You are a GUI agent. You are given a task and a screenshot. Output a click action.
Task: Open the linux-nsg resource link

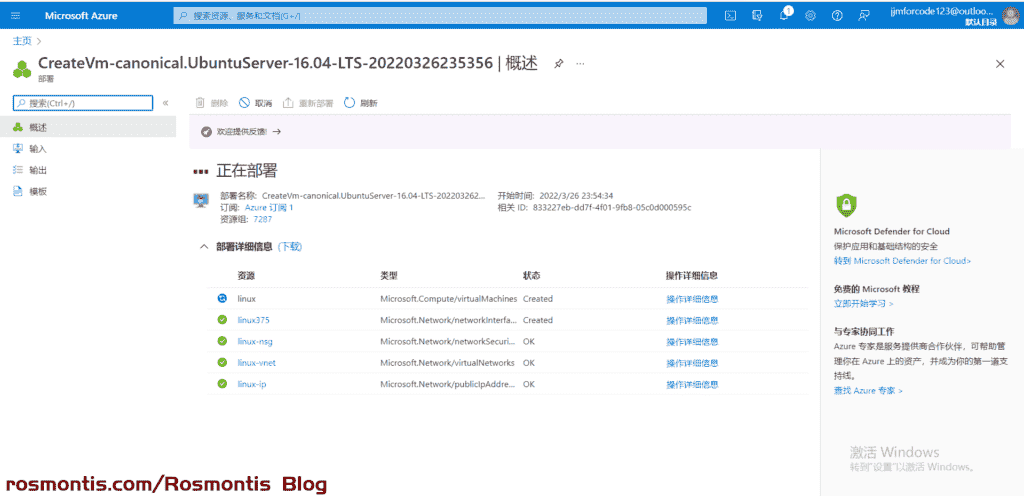pyautogui.click(x=255, y=341)
